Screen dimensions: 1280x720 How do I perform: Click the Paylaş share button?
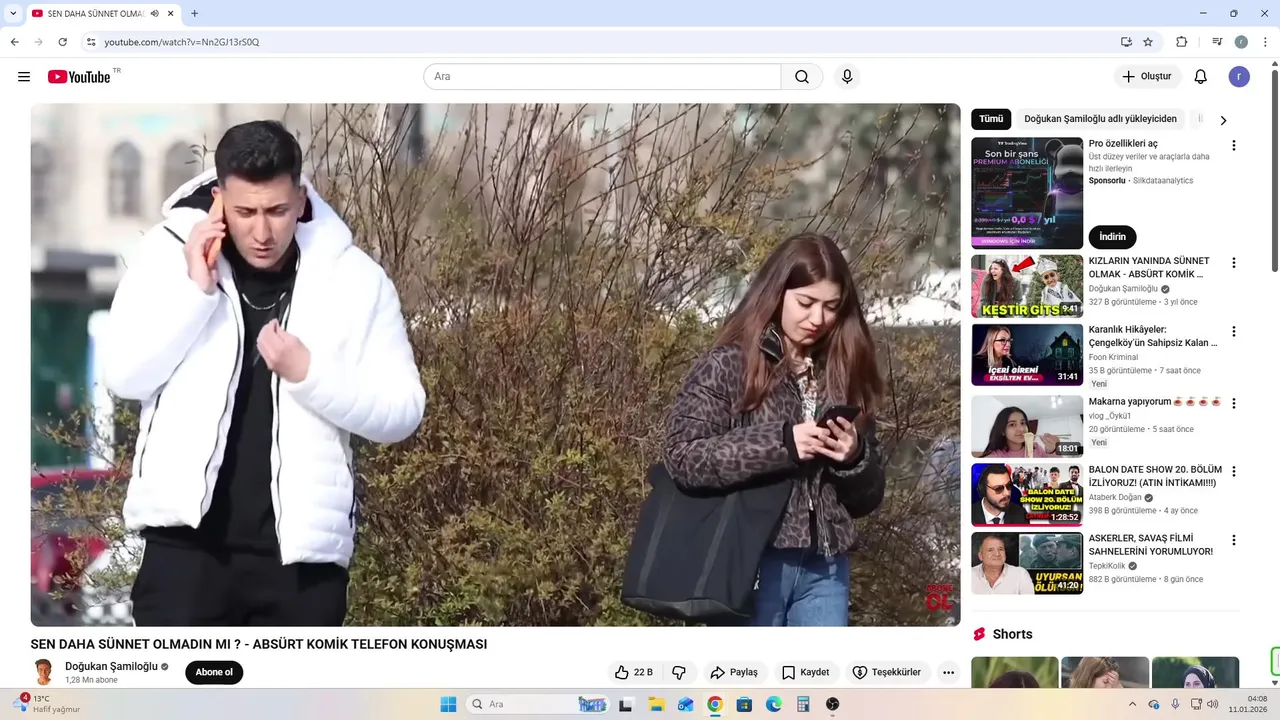click(734, 672)
